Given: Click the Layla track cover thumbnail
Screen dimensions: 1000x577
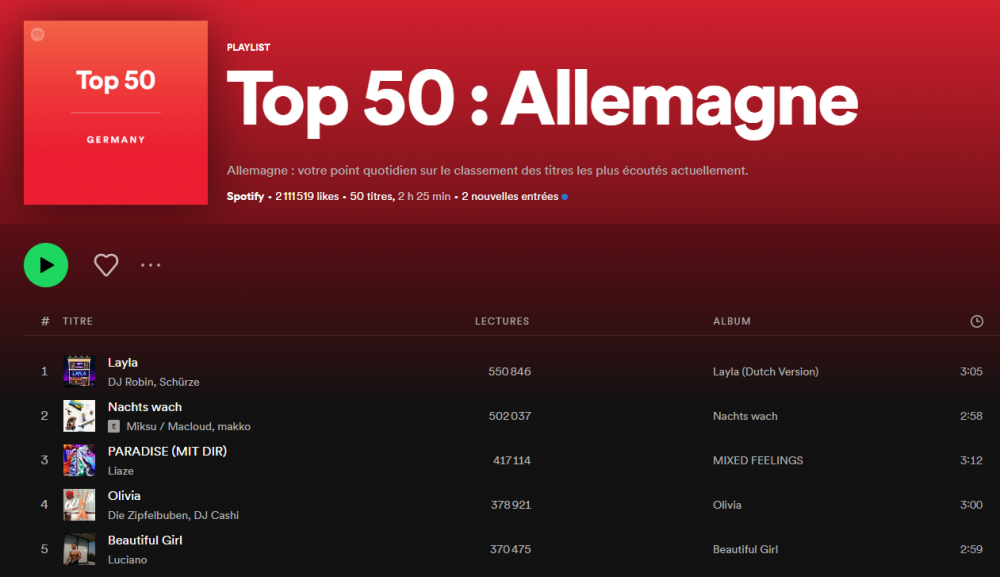Looking at the screenshot, I should tap(79, 371).
